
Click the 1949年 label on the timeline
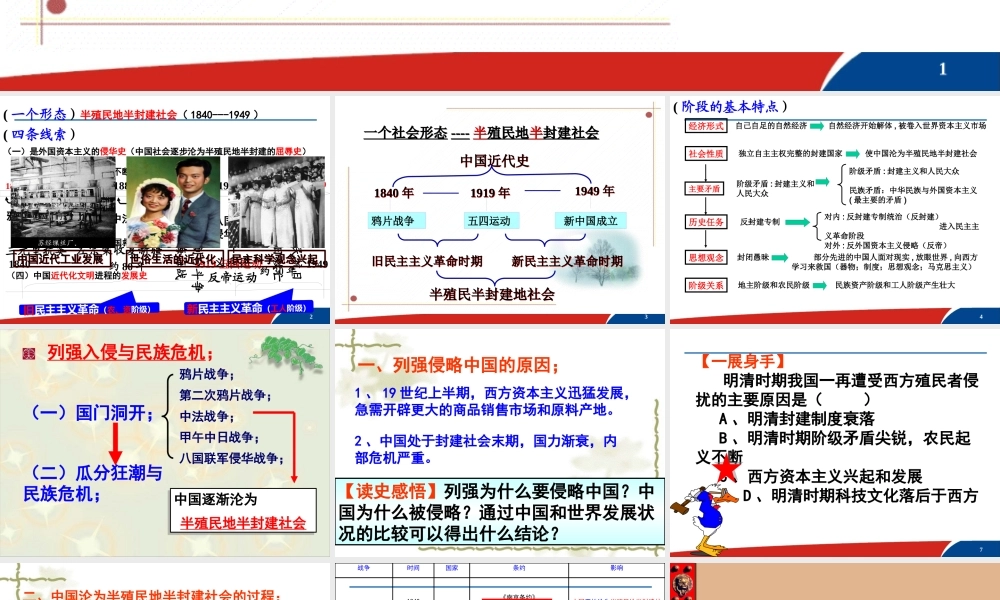tap(594, 191)
